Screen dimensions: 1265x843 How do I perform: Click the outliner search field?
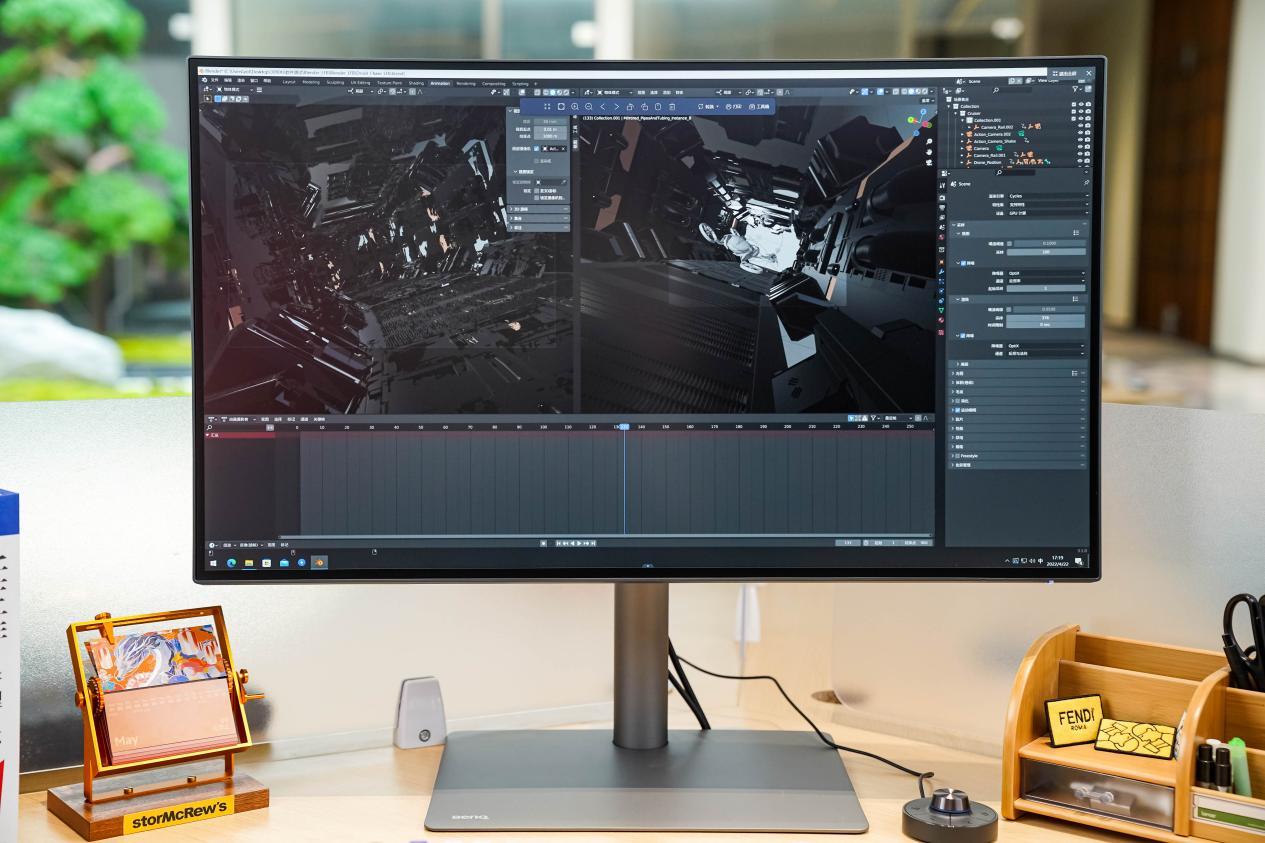(x=1016, y=90)
